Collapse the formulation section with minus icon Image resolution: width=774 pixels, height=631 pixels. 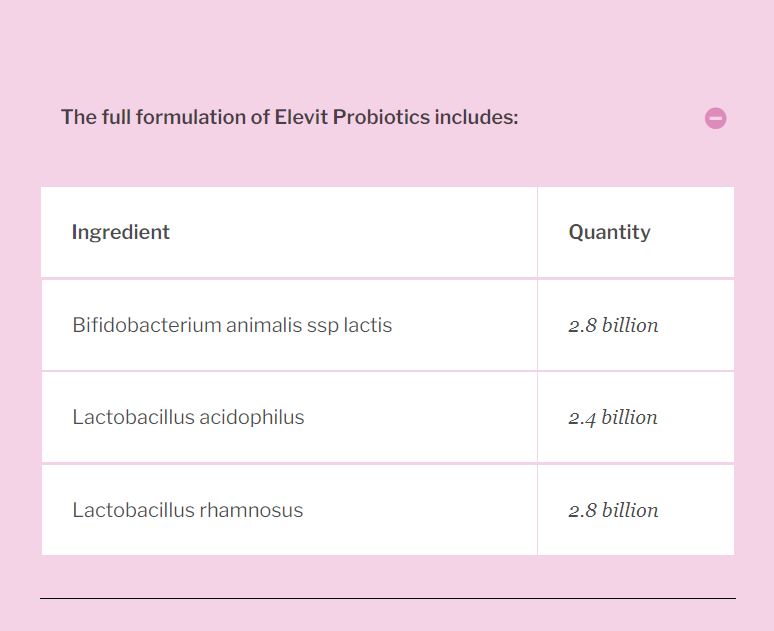[715, 118]
